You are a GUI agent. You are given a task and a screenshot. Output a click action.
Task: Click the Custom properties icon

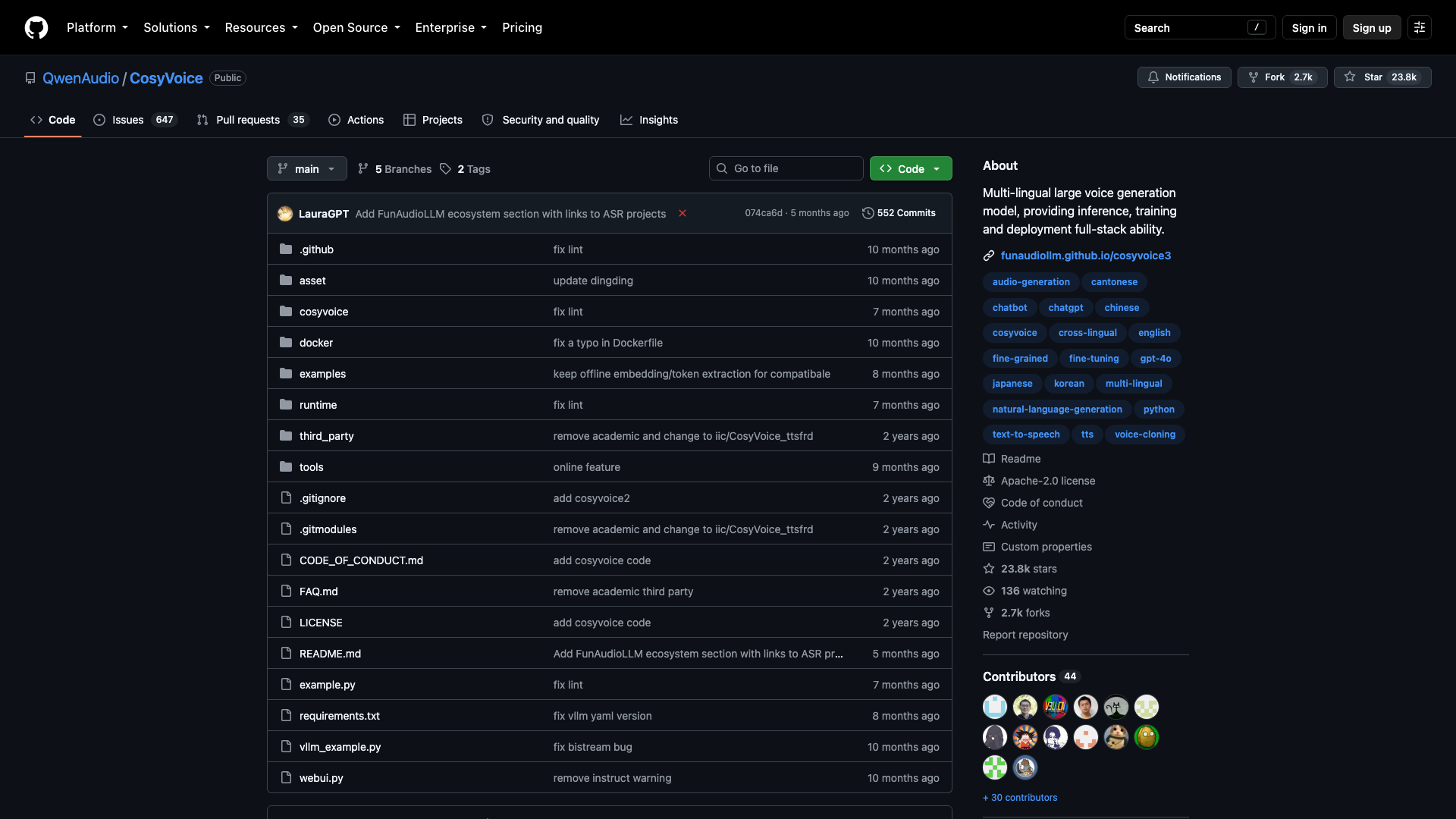pyautogui.click(x=989, y=547)
